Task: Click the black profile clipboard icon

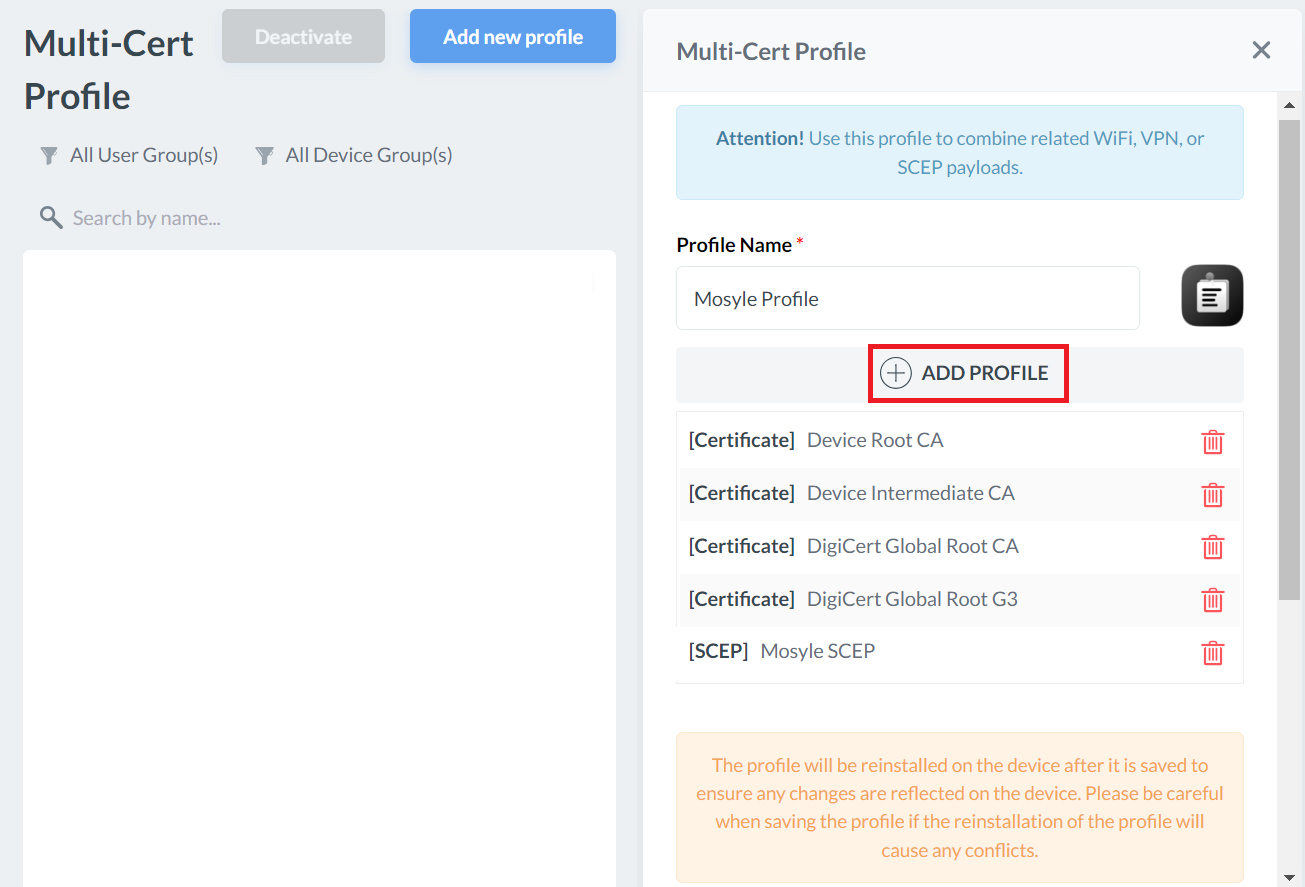Action: [x=1212, y=296]
